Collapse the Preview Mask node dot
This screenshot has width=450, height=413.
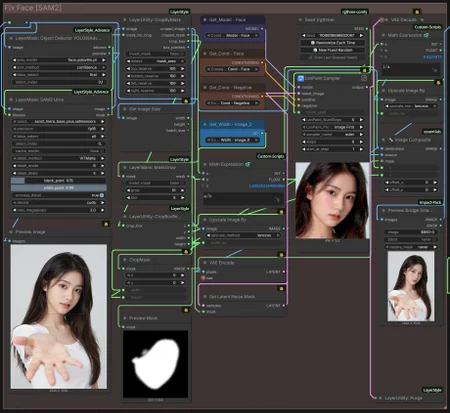pos(125,318)
